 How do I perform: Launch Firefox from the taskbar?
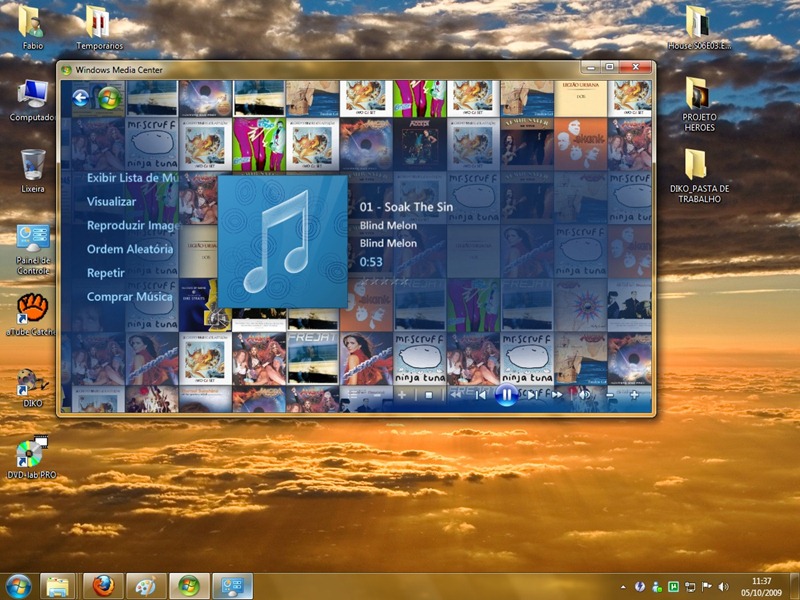[x=103, y=587]
